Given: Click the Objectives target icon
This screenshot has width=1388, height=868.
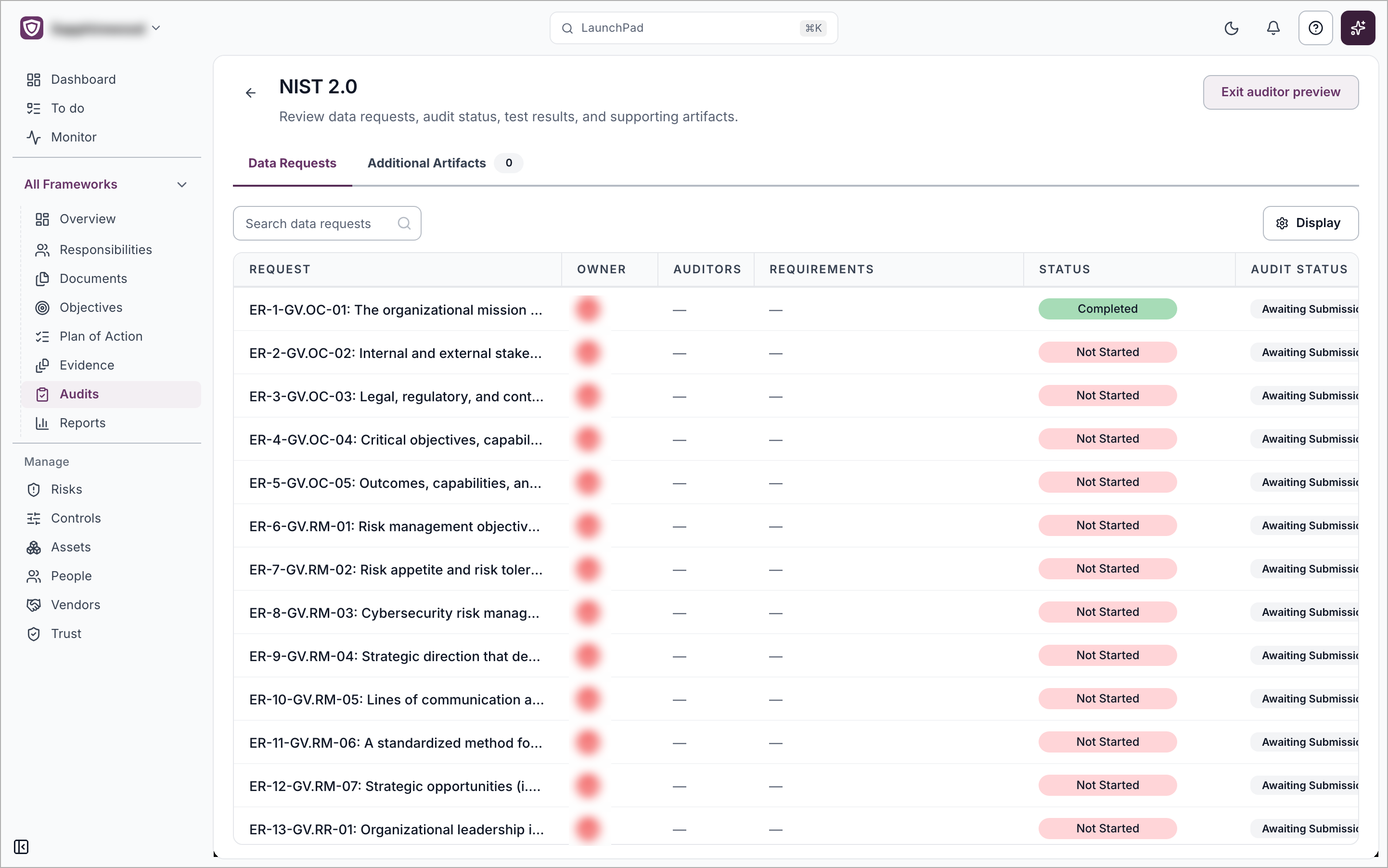Looking at the screenshot, I should click(42, 308).
